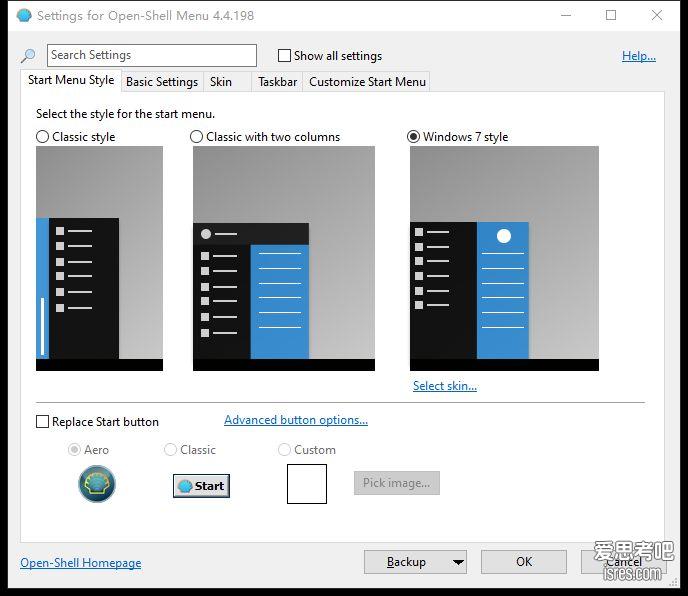The height and width of the screenshot is (596, 688).
Task: Click the Aero shell start button image
Action: point(97,484)
